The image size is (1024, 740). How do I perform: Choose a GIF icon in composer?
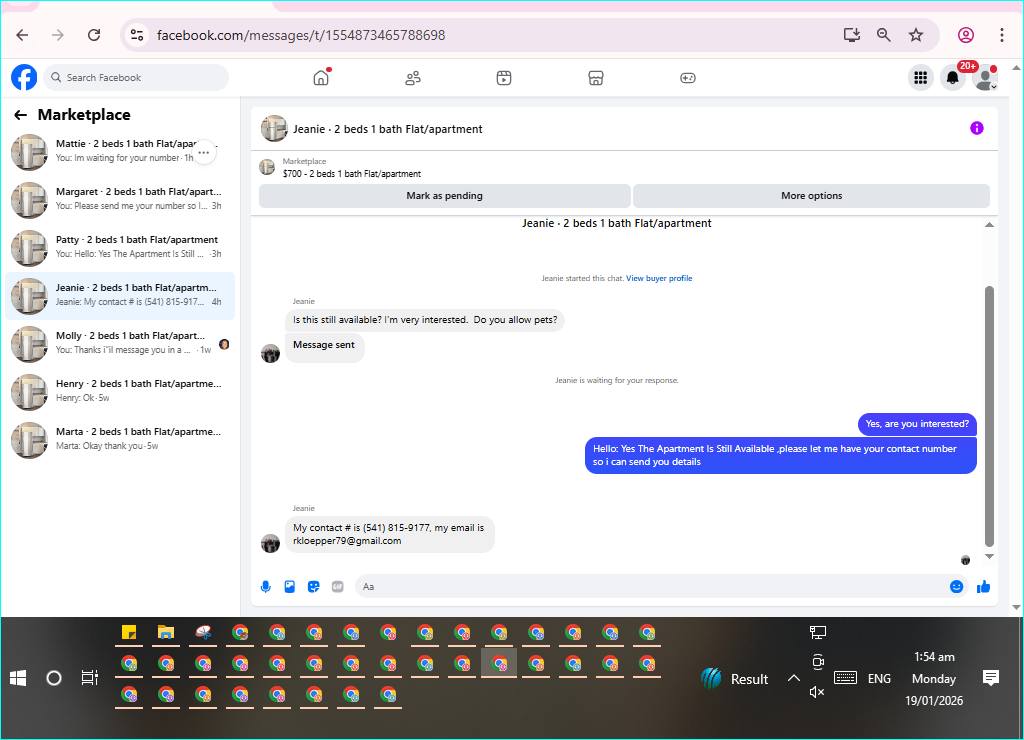point(338,587)
